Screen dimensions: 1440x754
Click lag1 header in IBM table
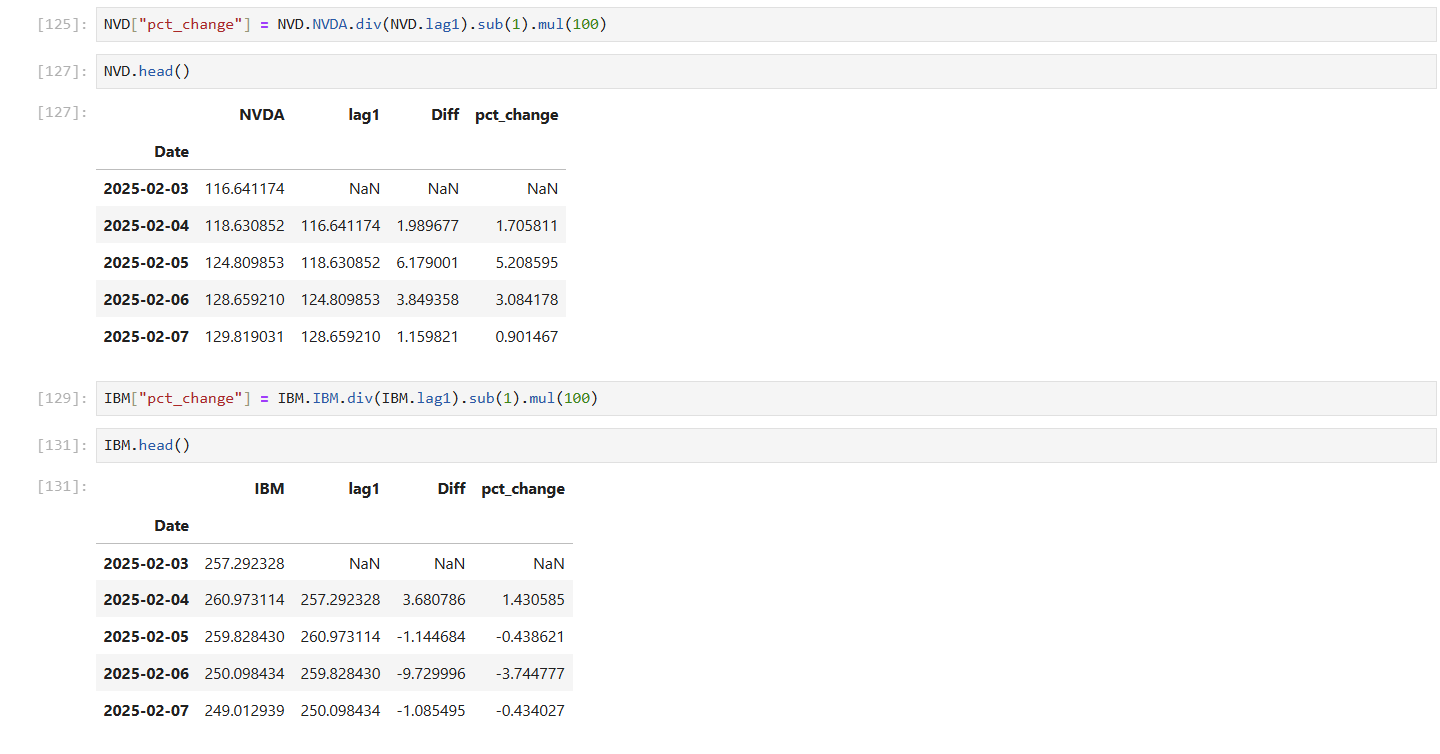tap(364, 489)
